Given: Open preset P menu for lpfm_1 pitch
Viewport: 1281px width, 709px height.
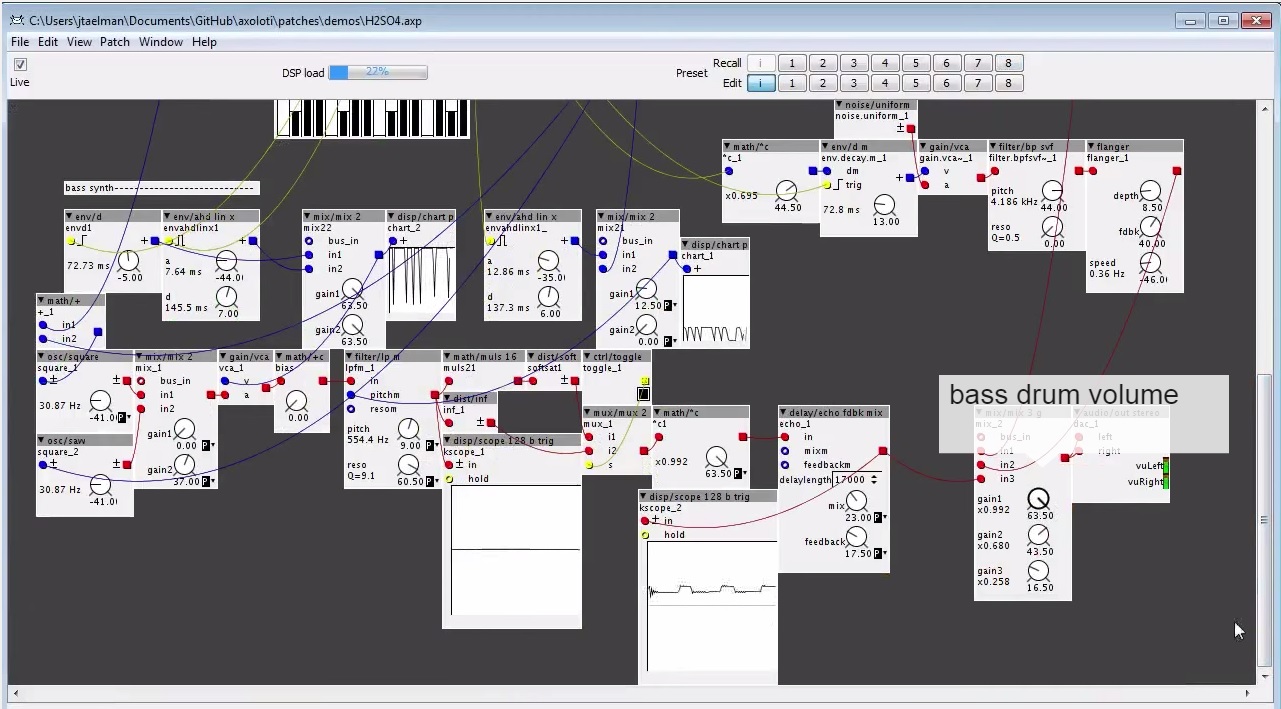Looking at the screenshot, I should coord(434,446).
